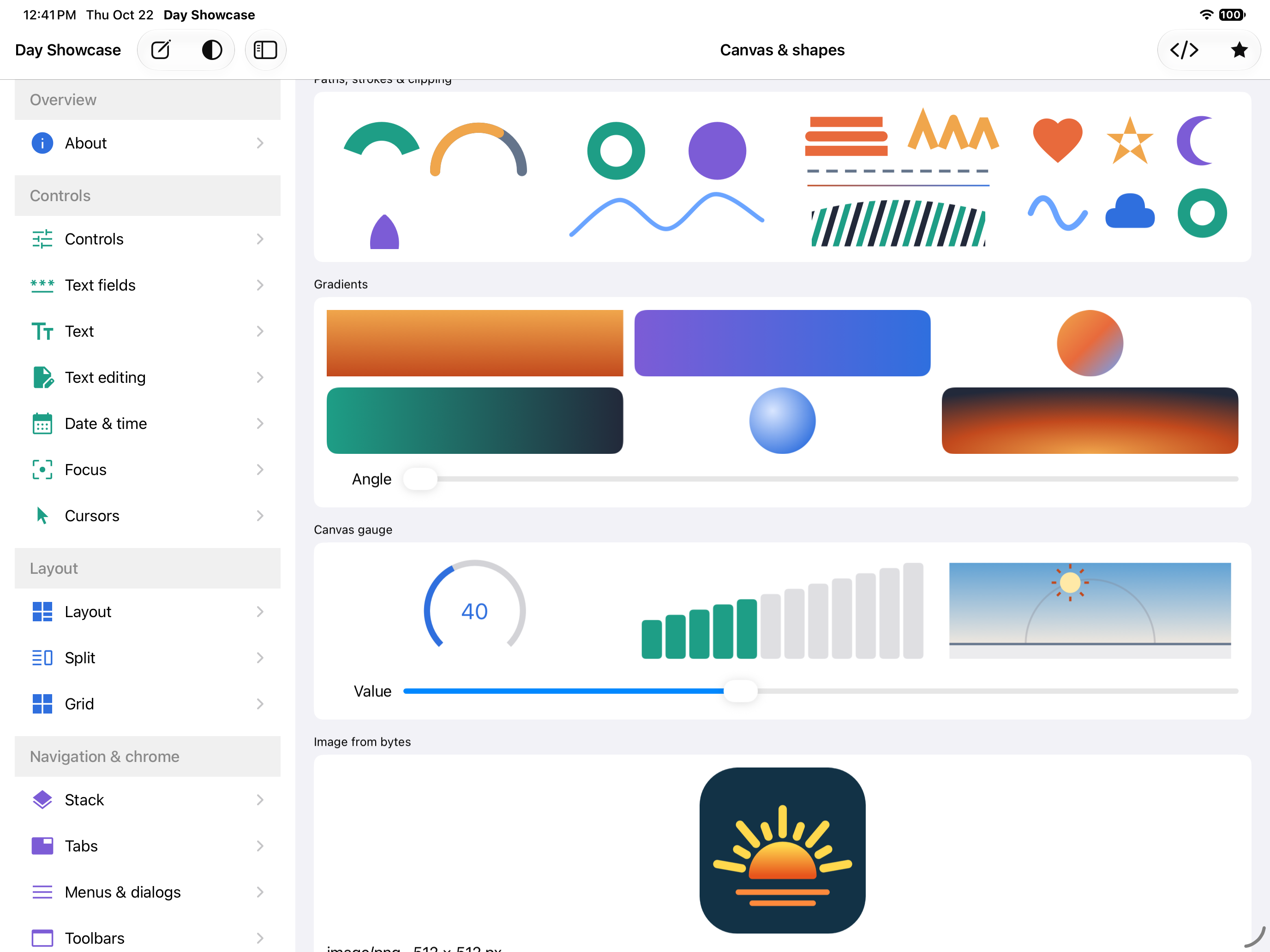
Task: Open the Grid sidebar item
Action: [x=148, y=704]
